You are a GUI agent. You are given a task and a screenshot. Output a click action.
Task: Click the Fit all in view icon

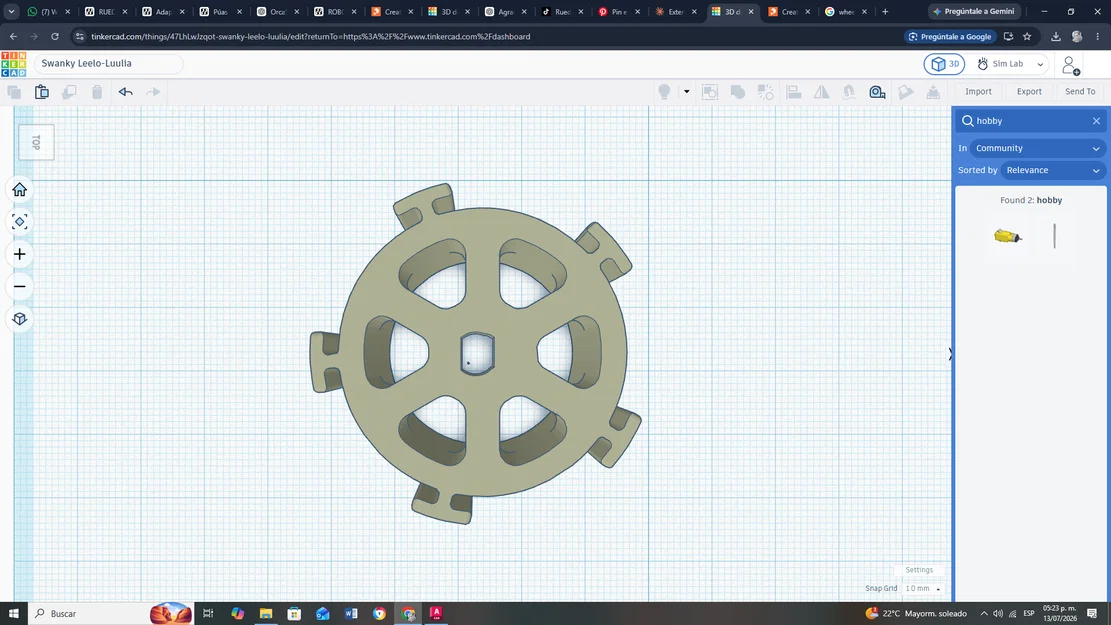coord(20,222)
